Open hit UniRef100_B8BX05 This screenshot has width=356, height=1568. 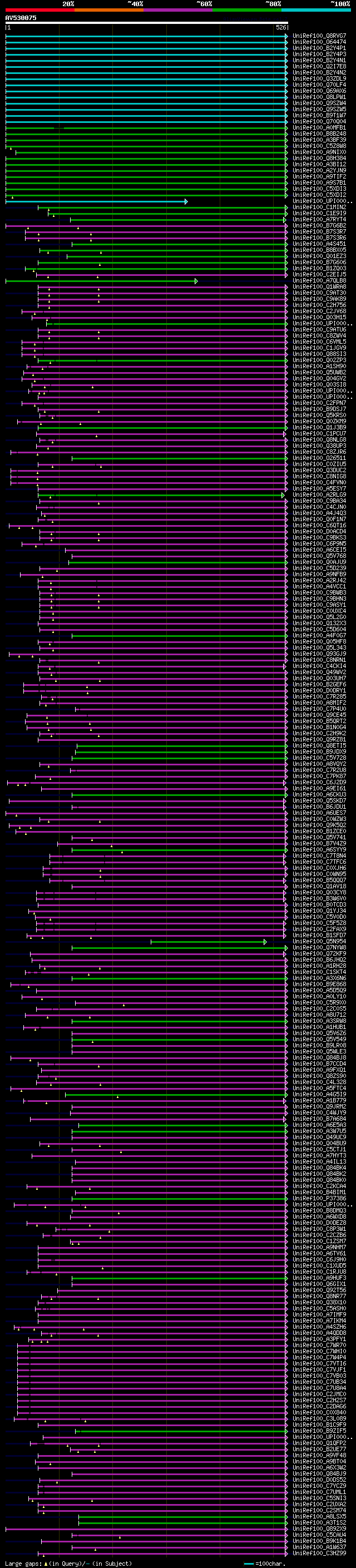pos(319,250)
